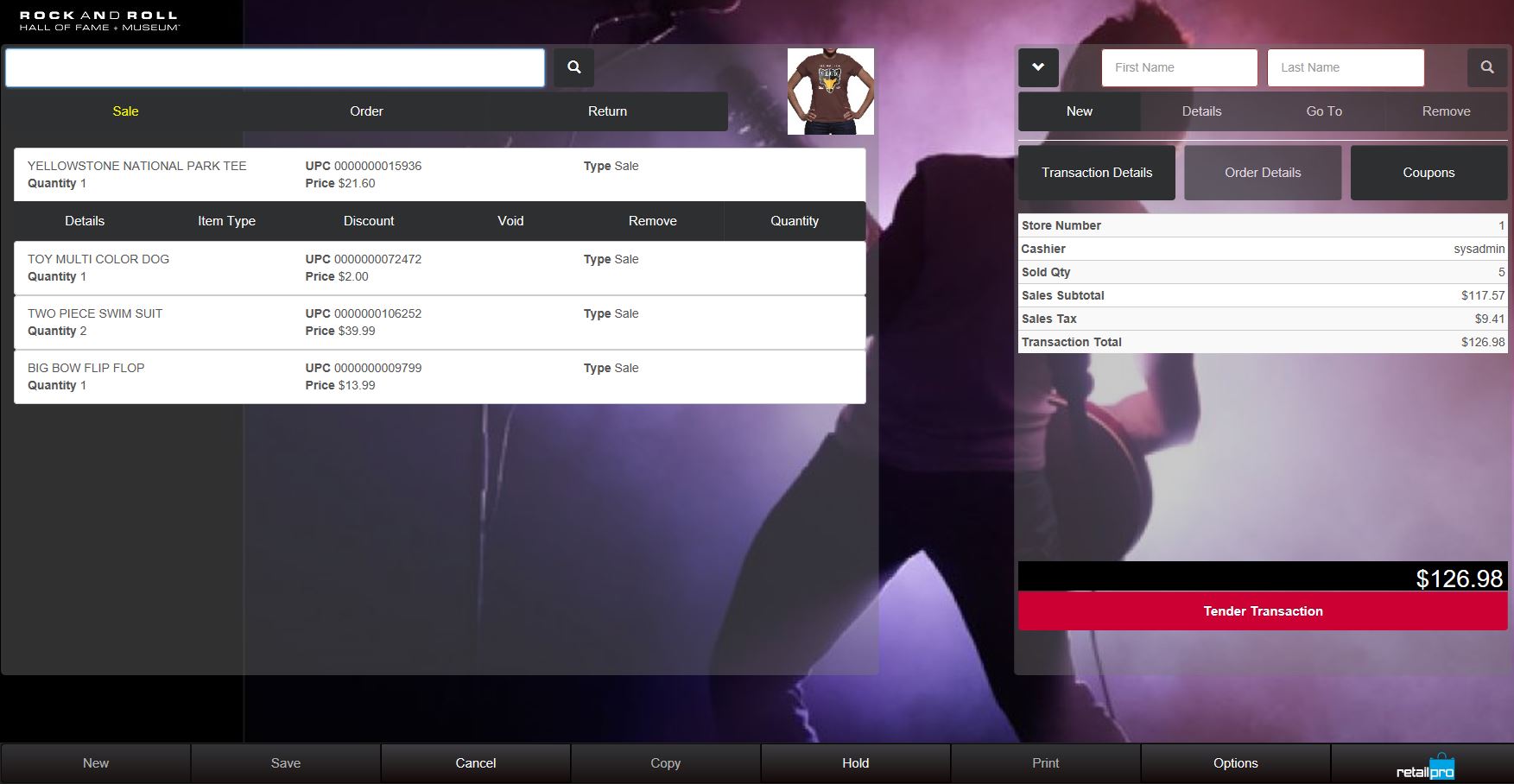
Task: Click the item lookup search box
Action: click(275, 67)
